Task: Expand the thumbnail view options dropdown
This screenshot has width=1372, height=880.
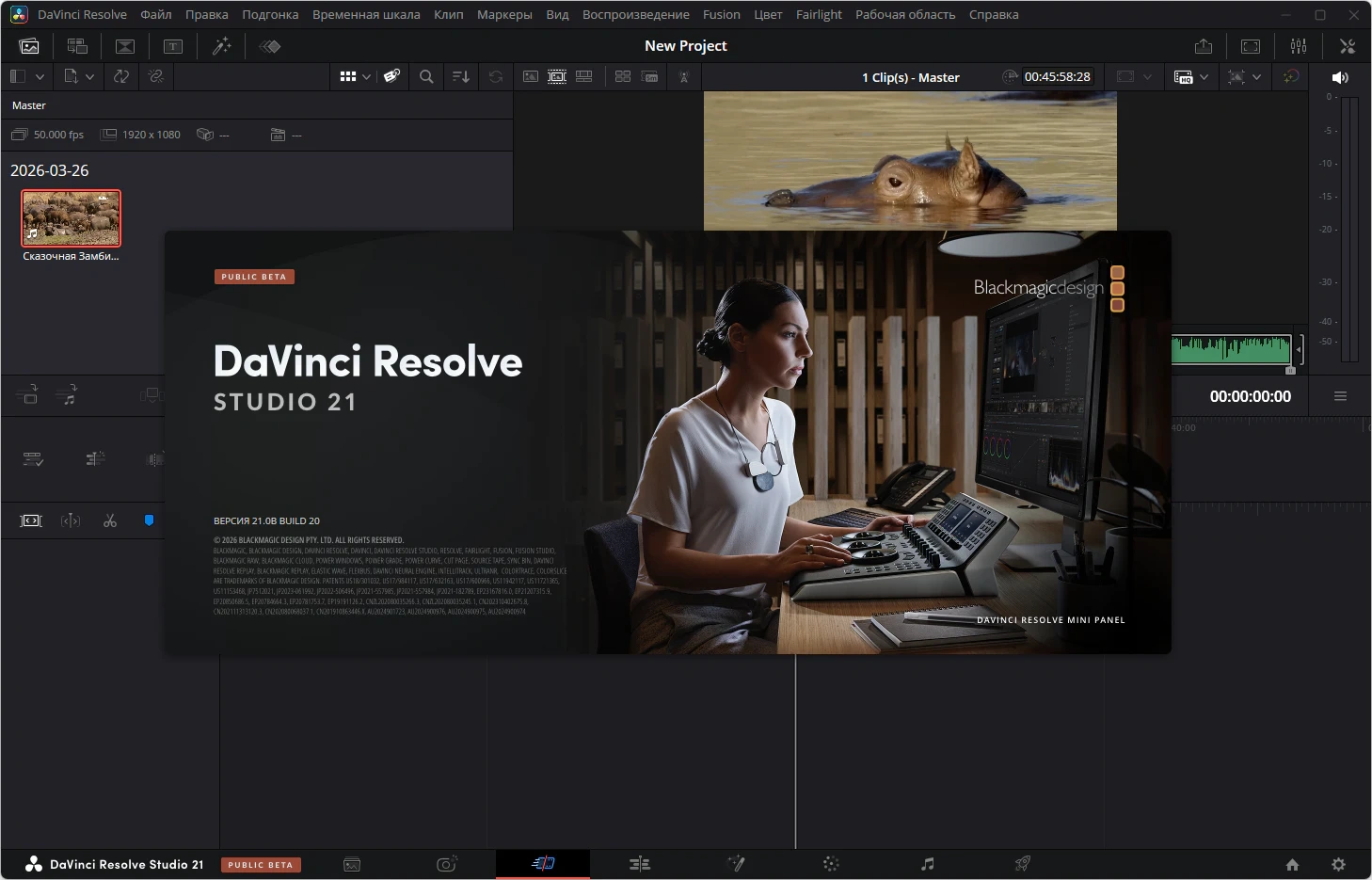Action: pos(366,77)
